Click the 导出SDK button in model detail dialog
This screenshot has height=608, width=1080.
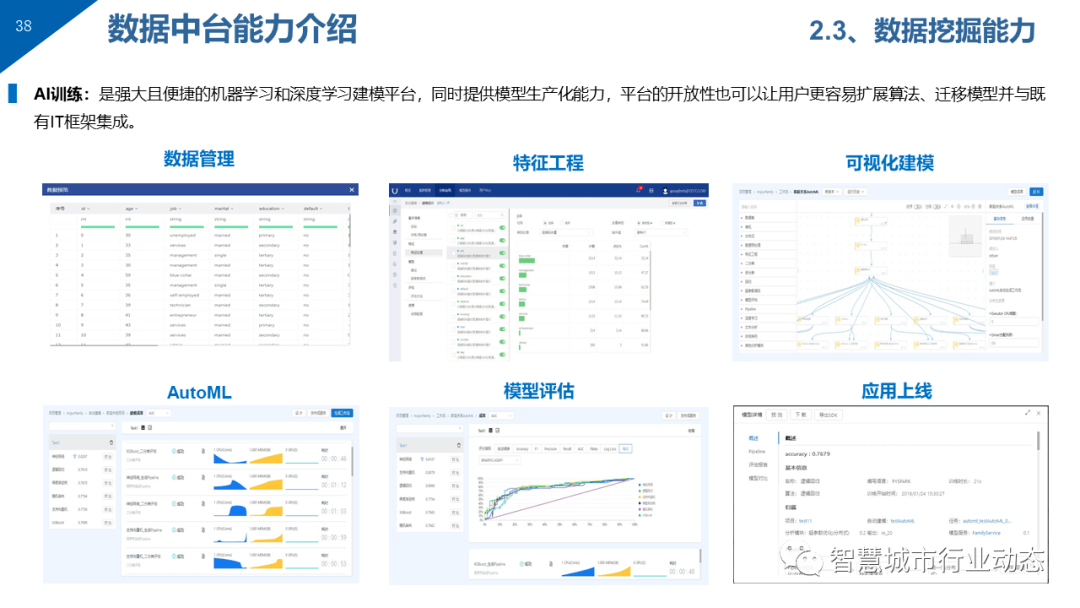pyautogui.click(x=827, y=415)
